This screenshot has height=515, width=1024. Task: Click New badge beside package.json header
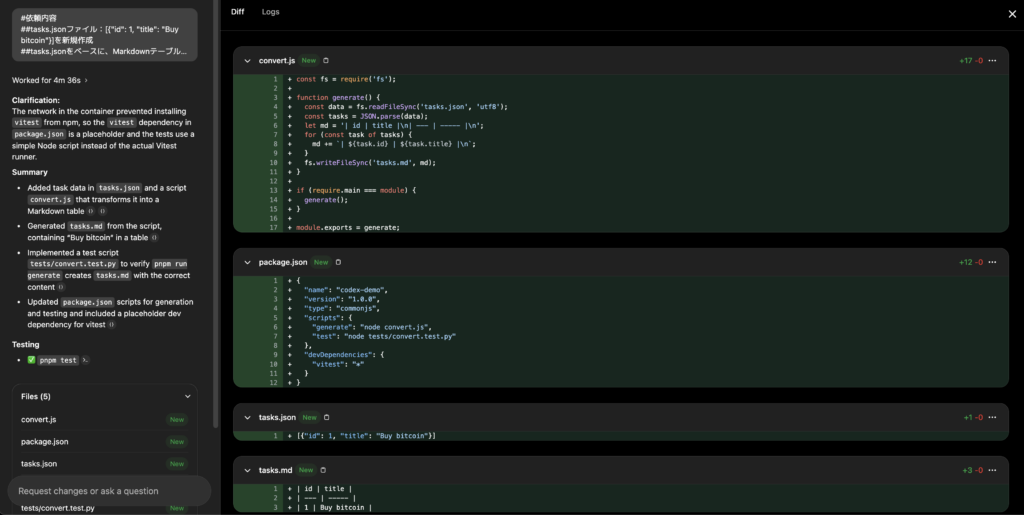click(321, 262)
